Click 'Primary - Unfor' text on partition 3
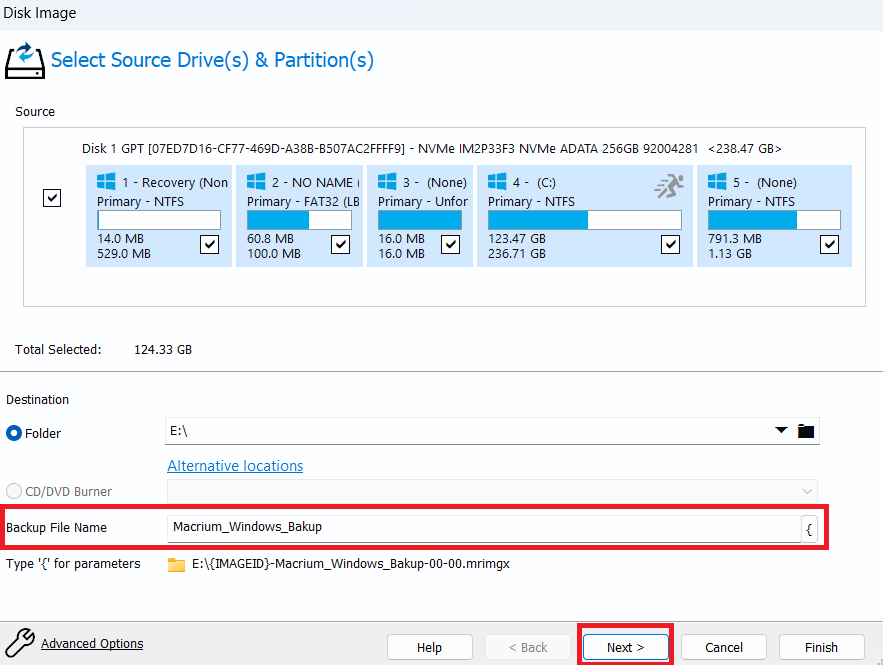The width and height of the screenshot is (883, 665). point(423,201)
